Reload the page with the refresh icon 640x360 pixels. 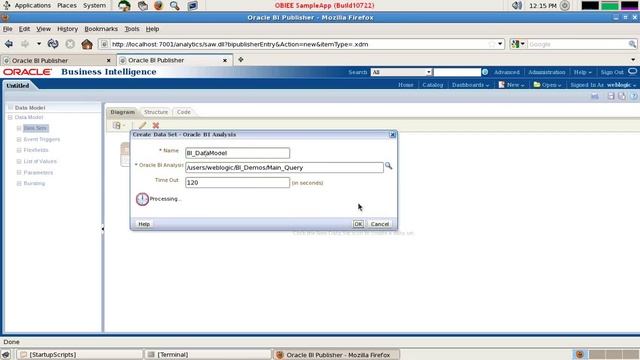[x=53, y=44]
